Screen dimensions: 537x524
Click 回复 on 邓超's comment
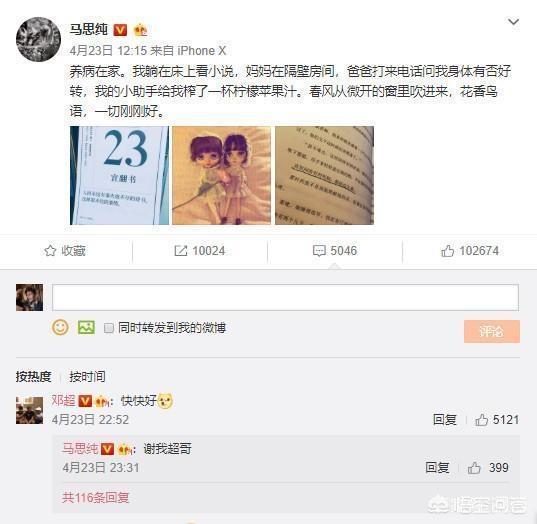[445, 420]
